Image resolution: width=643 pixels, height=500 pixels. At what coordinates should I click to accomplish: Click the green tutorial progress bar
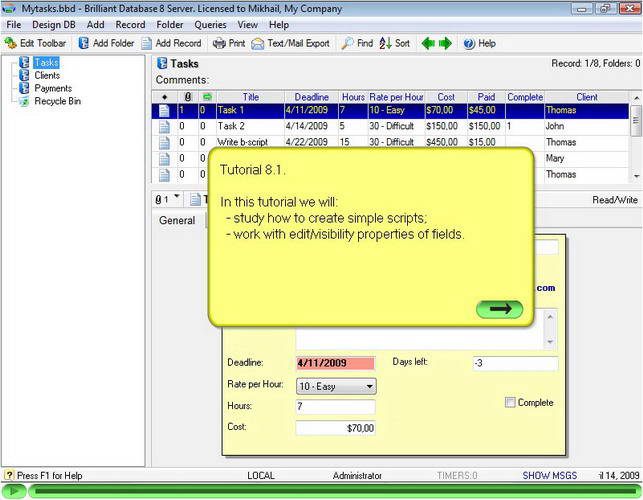tap(335, 491)
